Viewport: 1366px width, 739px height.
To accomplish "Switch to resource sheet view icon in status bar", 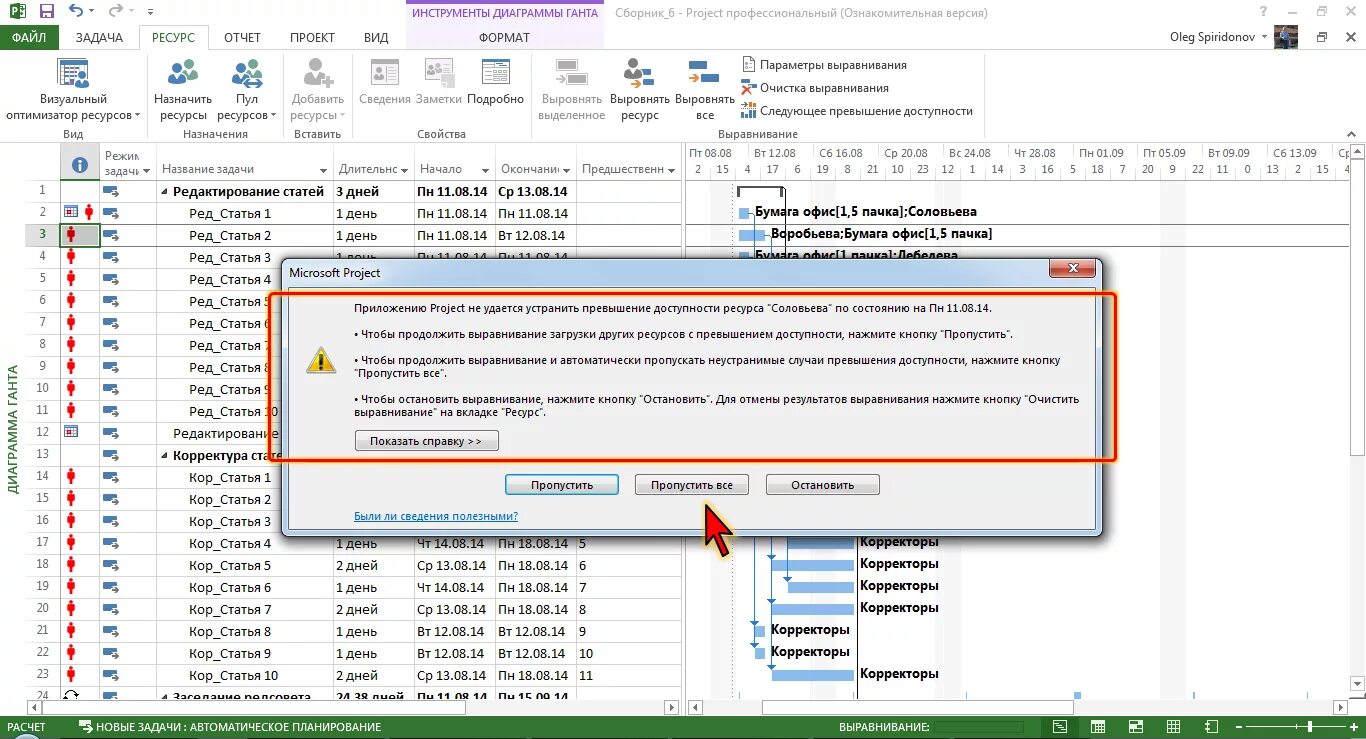I will (1173, 727).
